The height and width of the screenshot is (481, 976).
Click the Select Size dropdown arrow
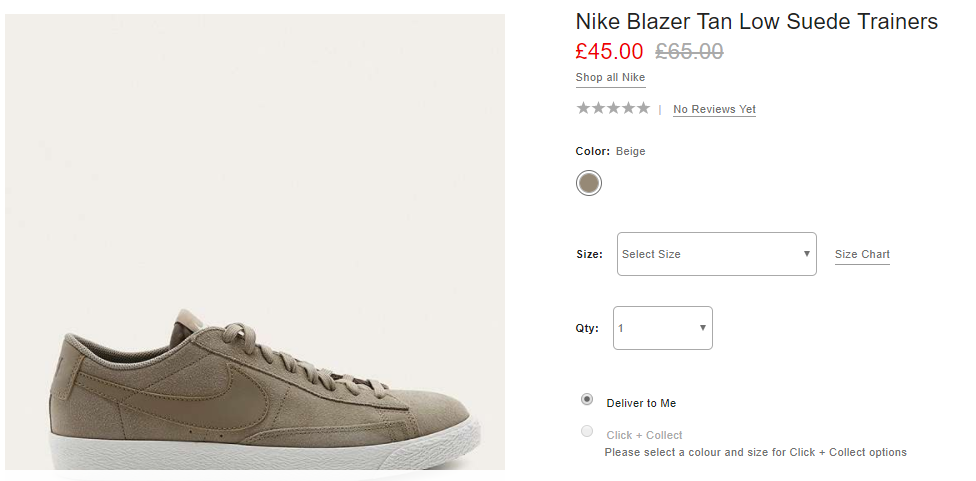tap(807, 254)
